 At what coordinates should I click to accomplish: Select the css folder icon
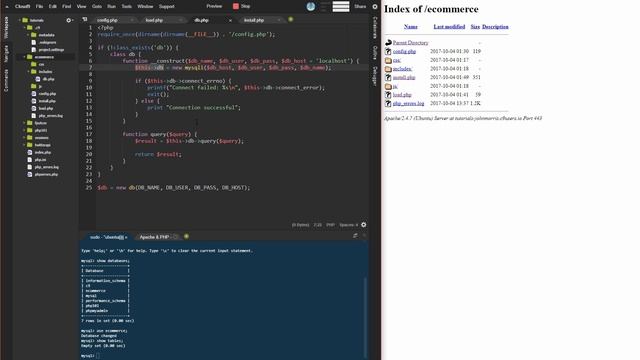(x=34, y=64)
